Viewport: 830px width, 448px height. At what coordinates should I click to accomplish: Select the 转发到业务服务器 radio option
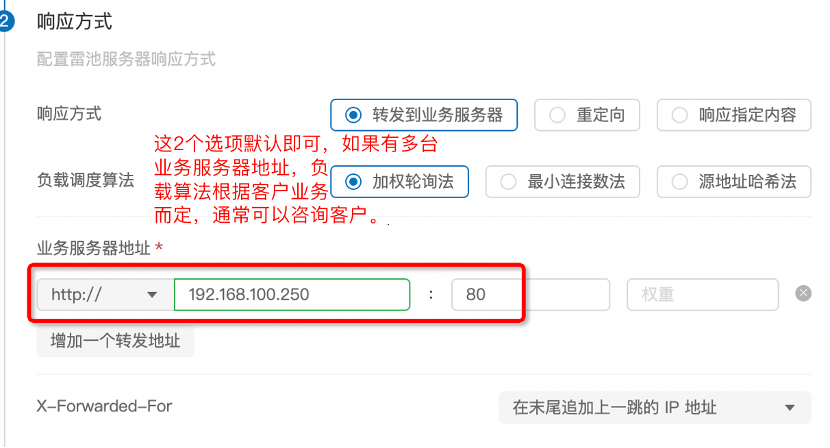point(424,115)
